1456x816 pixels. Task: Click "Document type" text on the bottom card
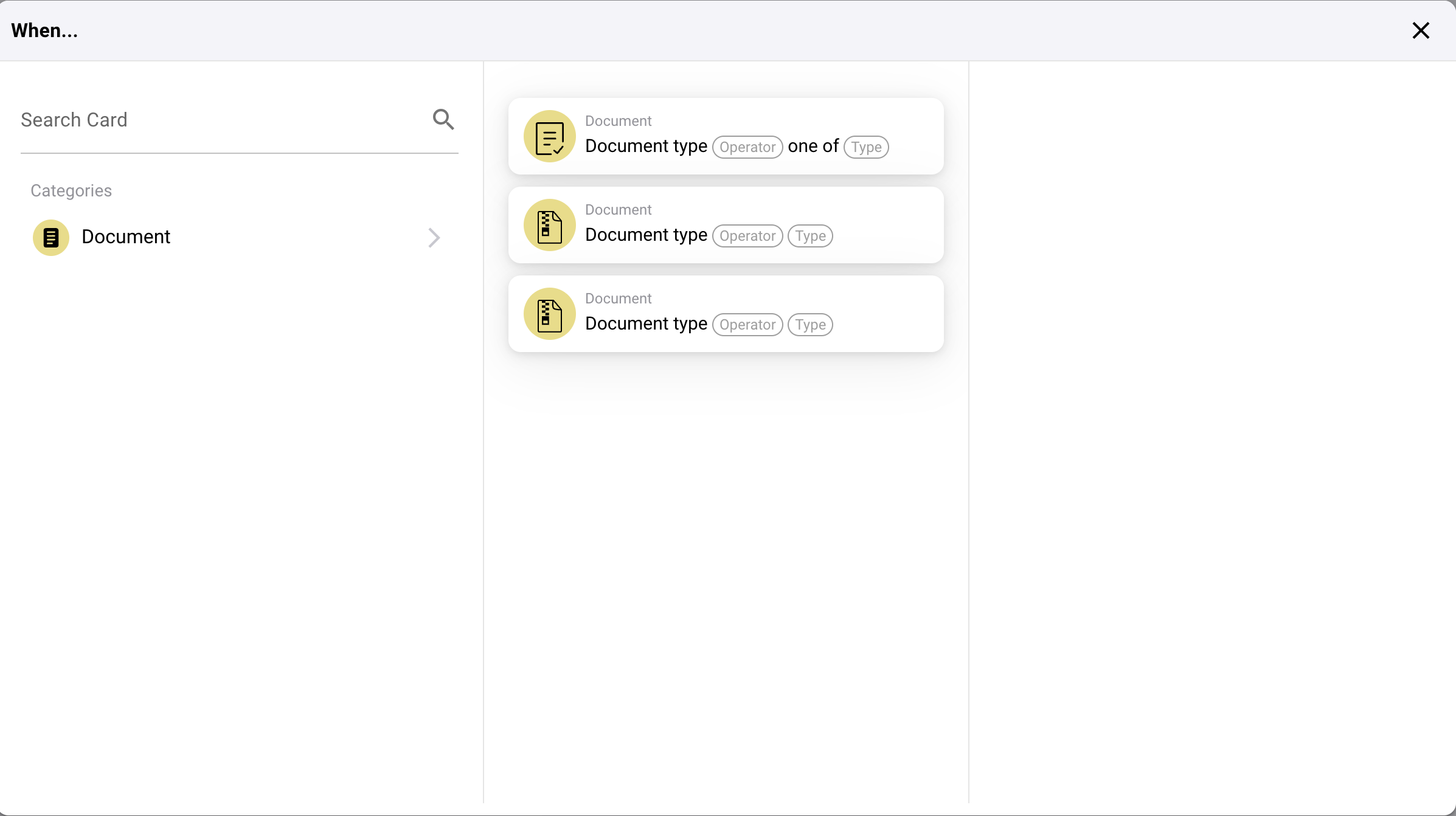click(646, 323)
